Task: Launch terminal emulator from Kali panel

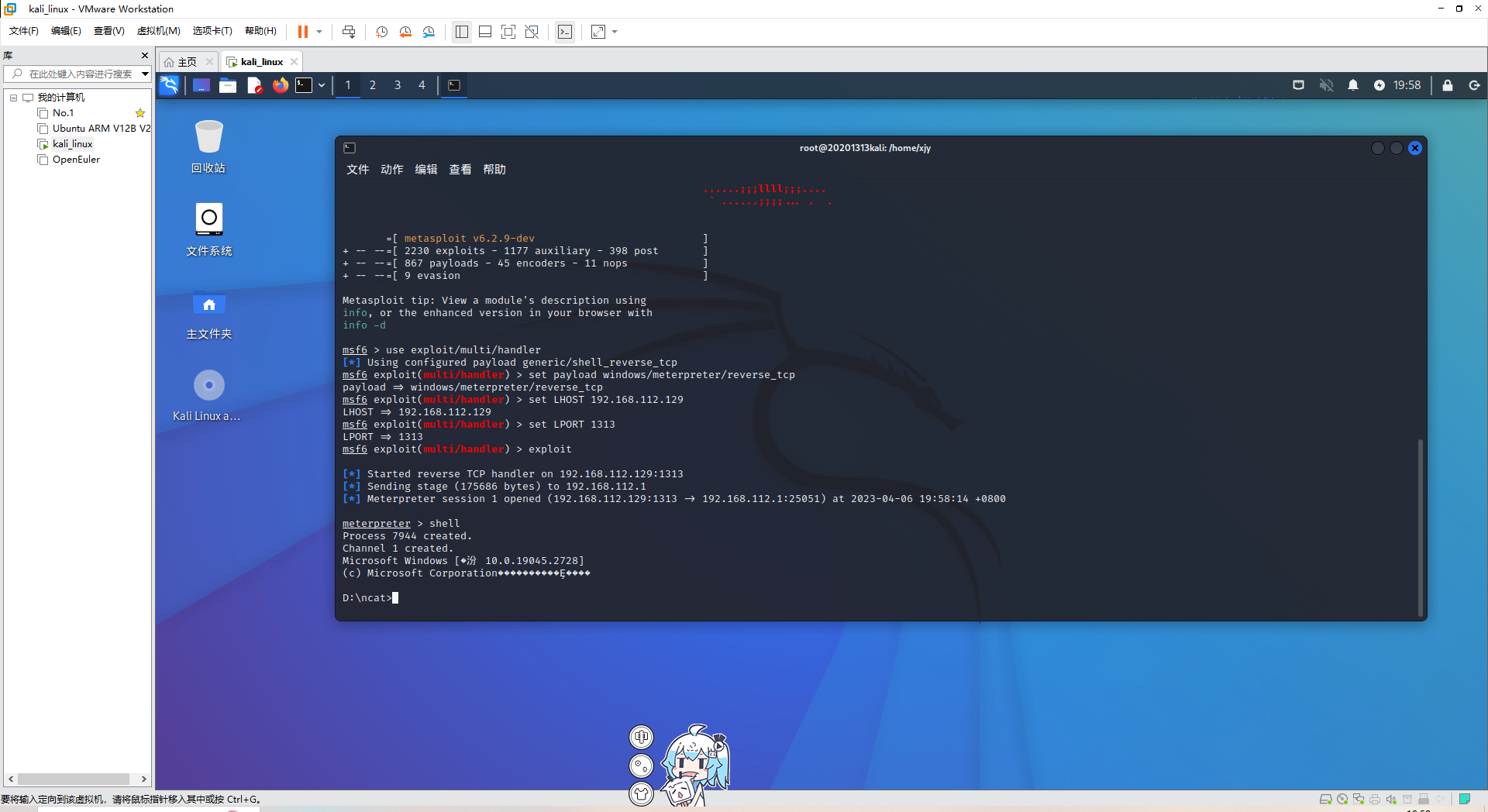Action: click(x=304, y=85)
